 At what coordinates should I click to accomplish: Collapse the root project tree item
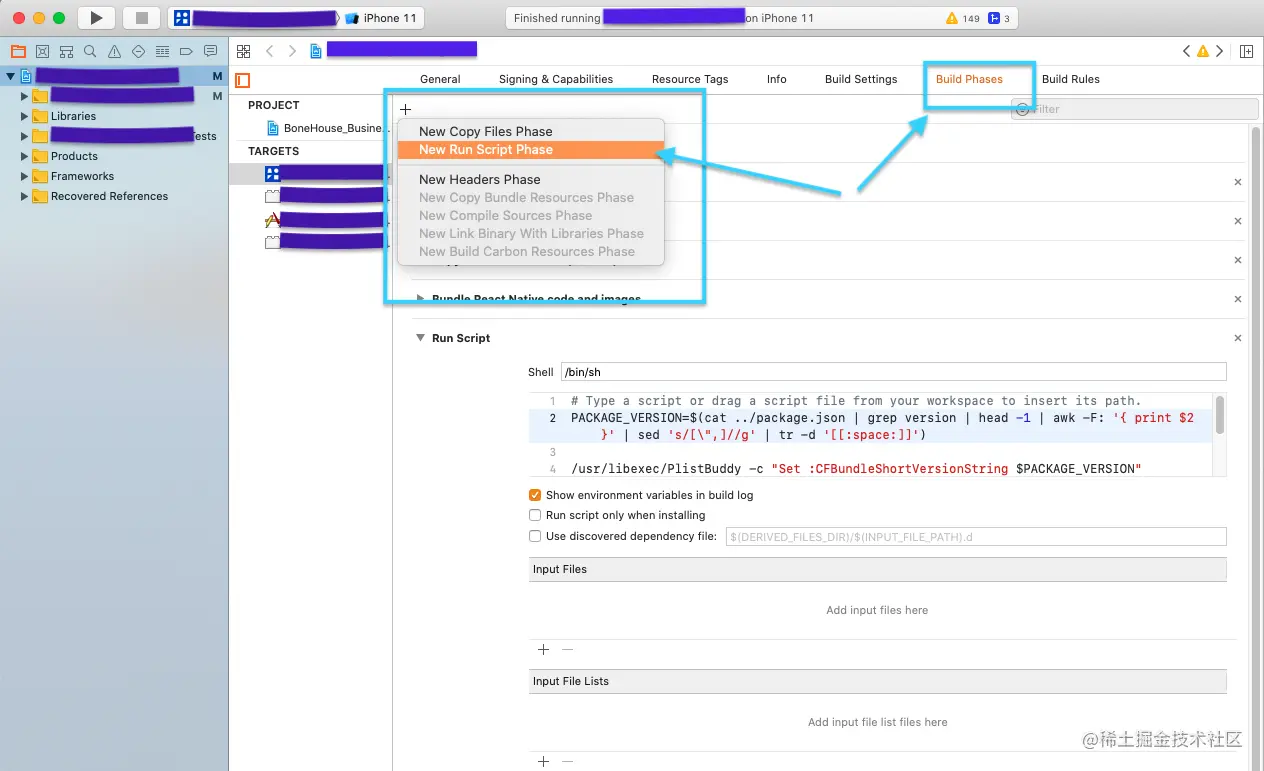click(x=10, y=76)
